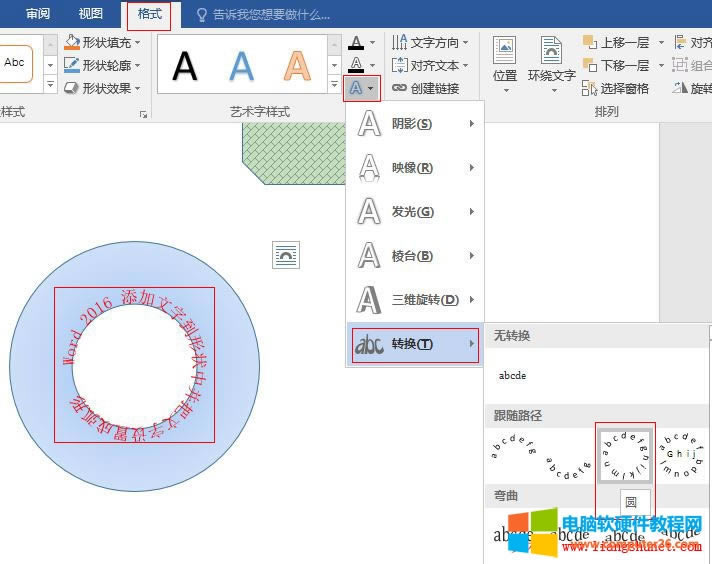712x564 pixels.
Task: Select the button follow path transform
Action: click(x=682, y=455)
